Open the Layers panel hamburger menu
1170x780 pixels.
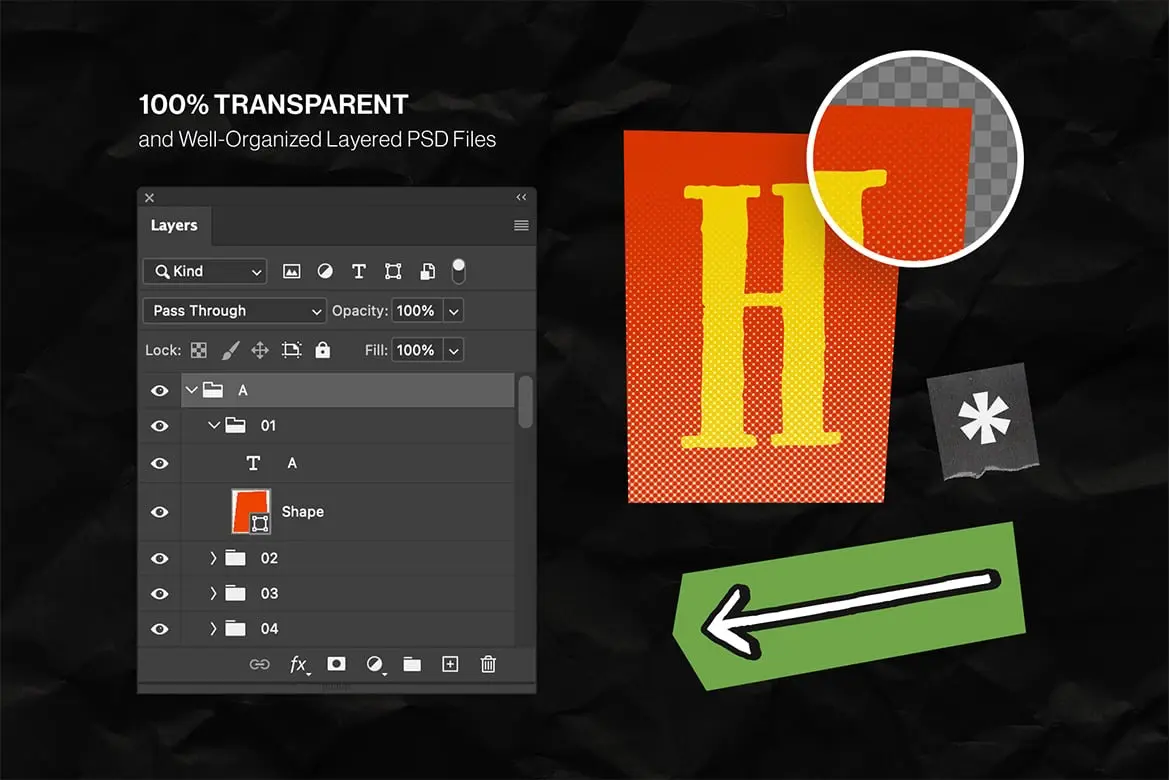pyautogui.click(x=521, y=225)
